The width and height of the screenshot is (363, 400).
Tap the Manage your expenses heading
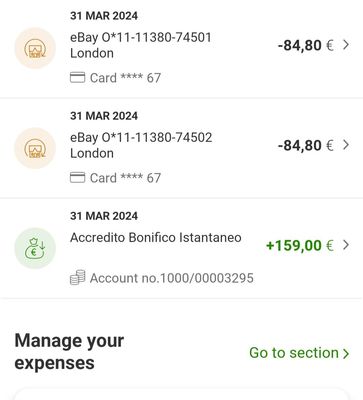click(x=69, y=352)
